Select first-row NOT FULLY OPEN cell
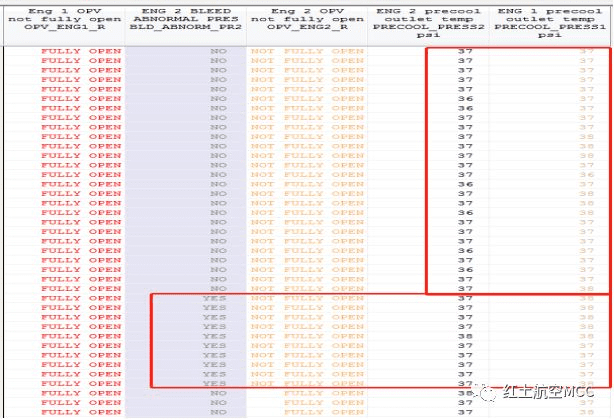The width and height of the screenshot is (614, 419). [307, 50]
